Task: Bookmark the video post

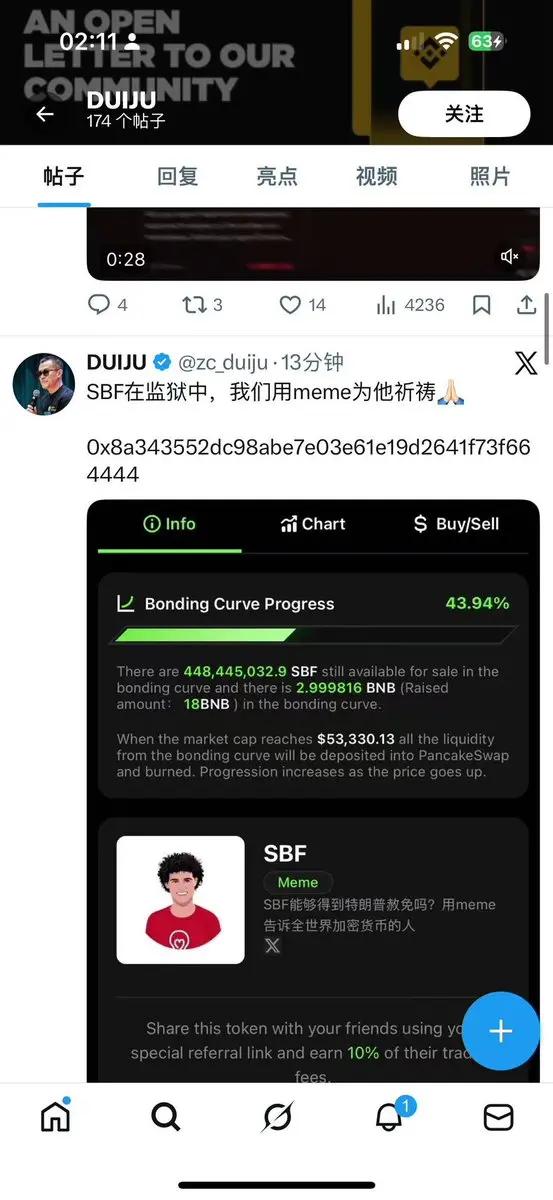Action: pyautogui.click(x=482, y=305)
